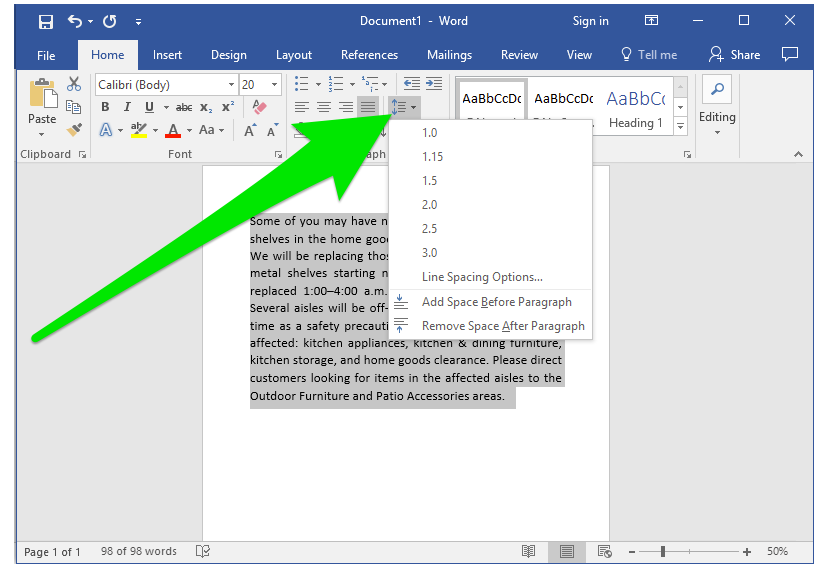Open Read Mode view in status bar

tap(528, 551)
